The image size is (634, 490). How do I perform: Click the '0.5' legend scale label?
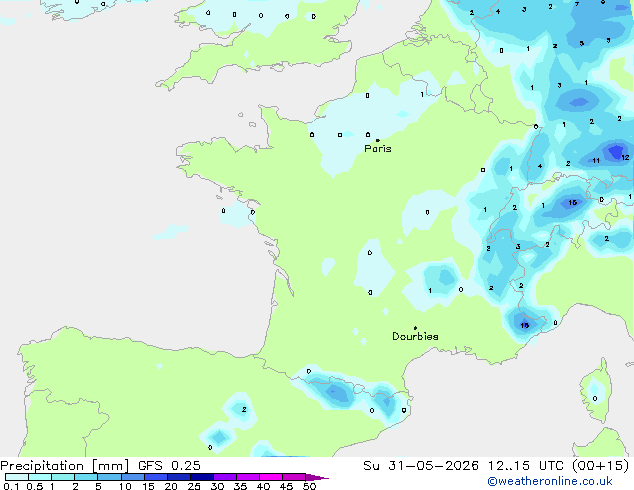[34, 486]
